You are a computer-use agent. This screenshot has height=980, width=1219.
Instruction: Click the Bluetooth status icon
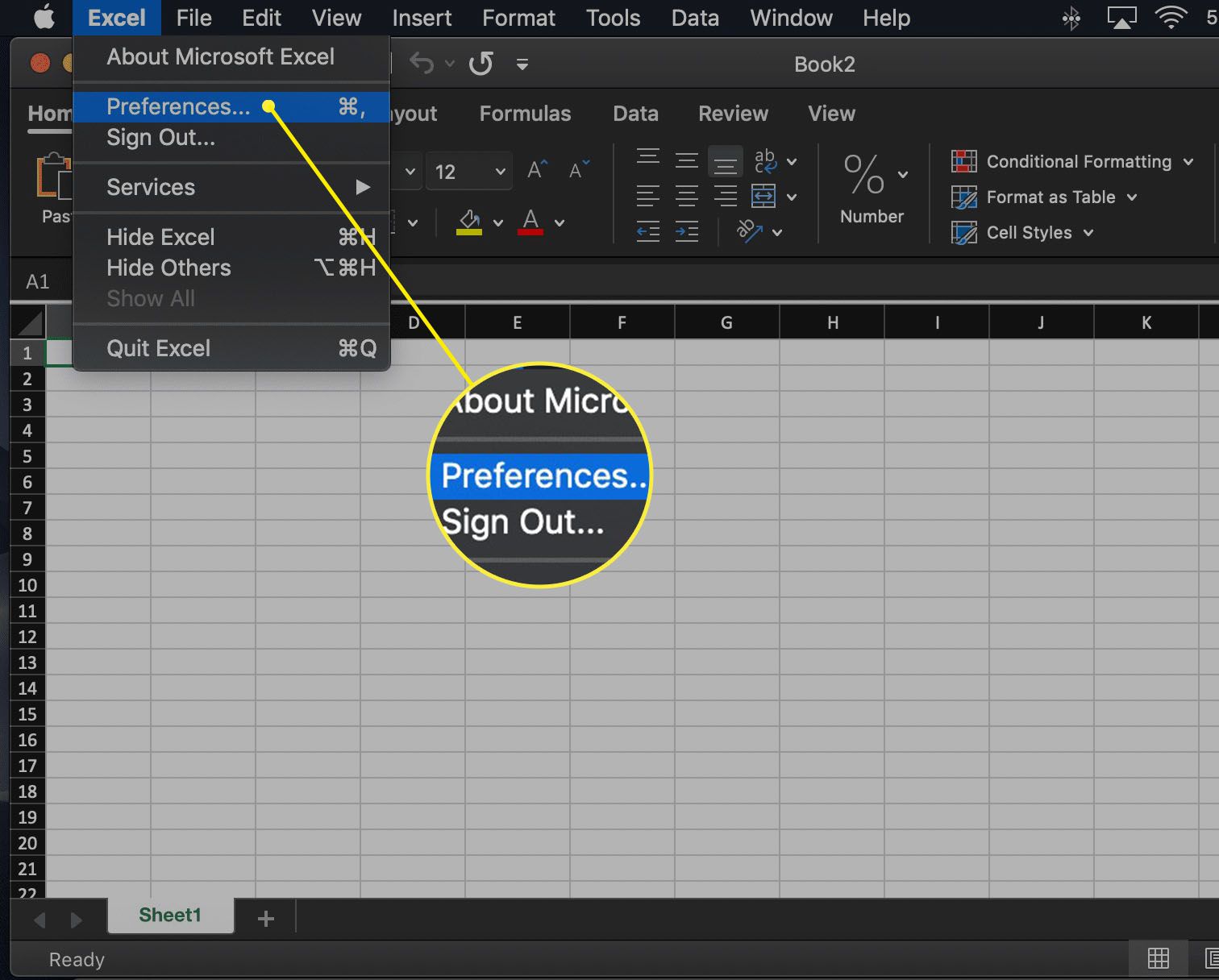point(1071,18)
